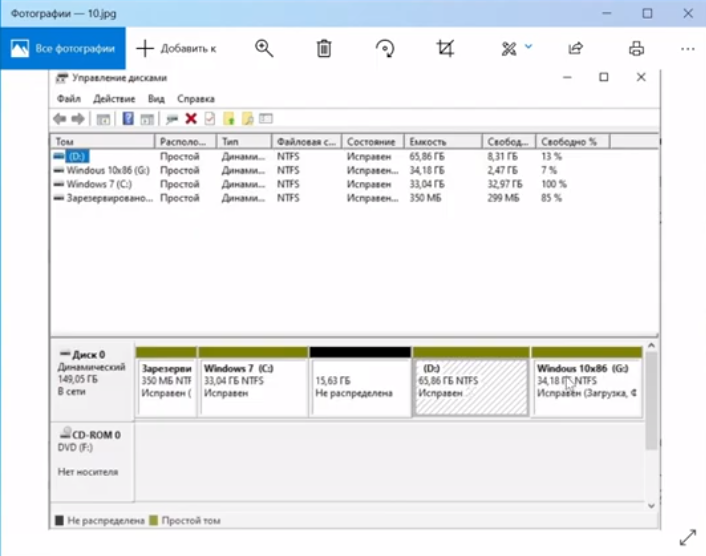Open the Справка menu
Screen dimensions: 706x556
pos(195,99)
